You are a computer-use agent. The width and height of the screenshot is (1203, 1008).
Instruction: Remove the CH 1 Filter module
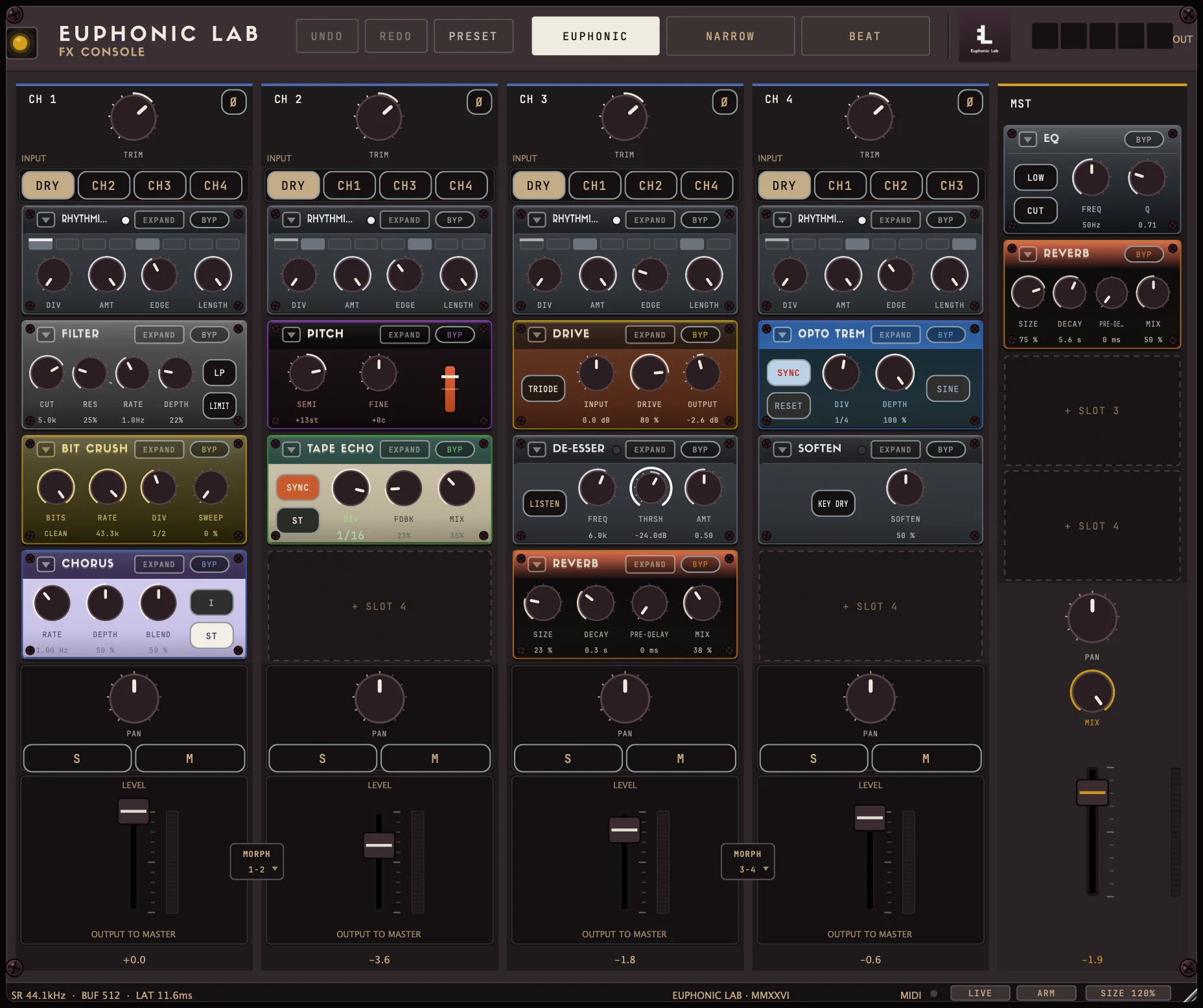tap(239, 329)
